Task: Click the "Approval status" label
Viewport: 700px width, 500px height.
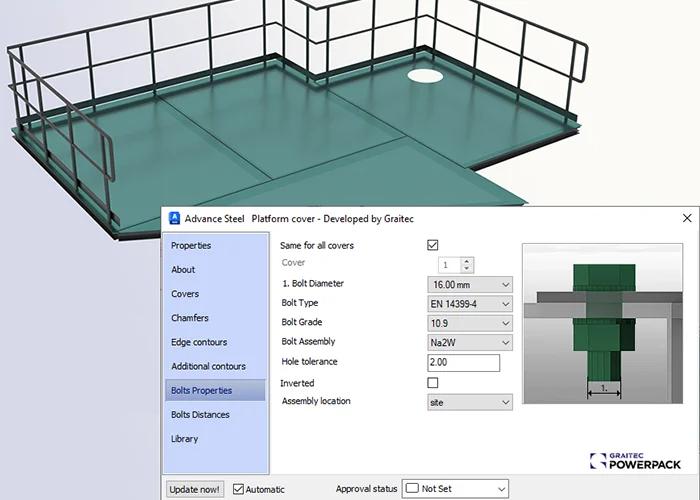Action: coord(367,489)
